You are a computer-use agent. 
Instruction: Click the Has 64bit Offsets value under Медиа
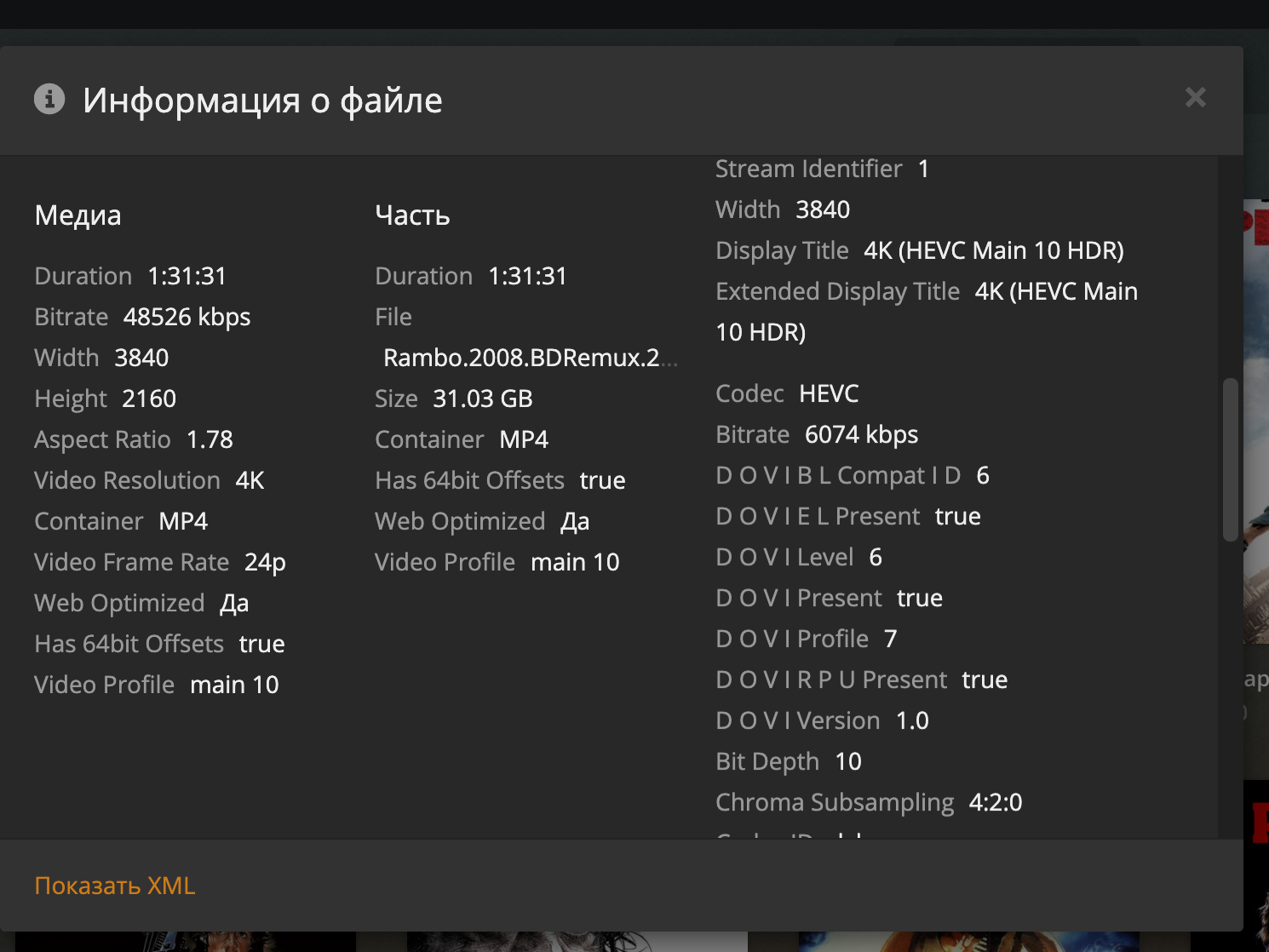(262, 644)
